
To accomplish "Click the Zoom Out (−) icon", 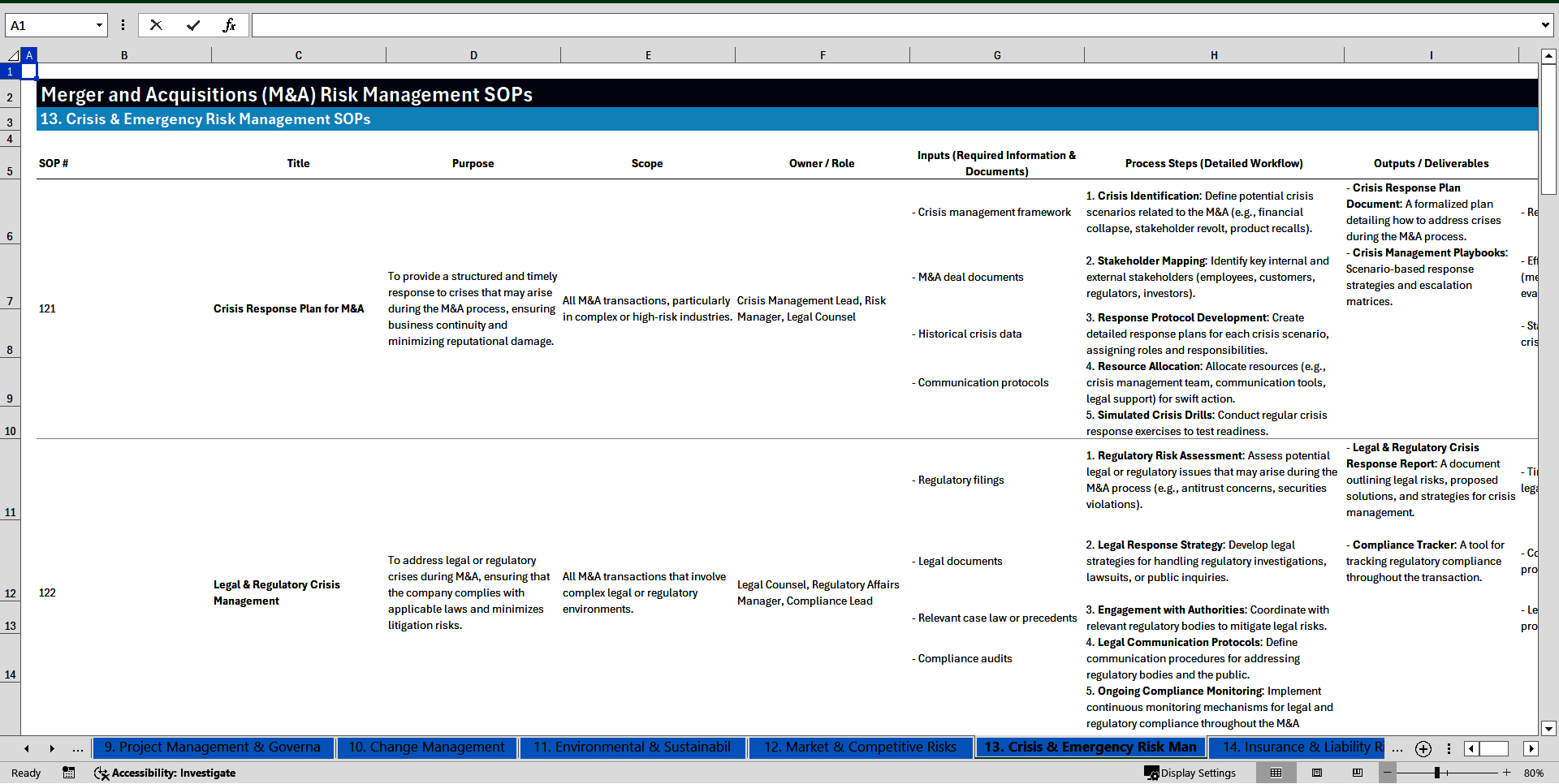I will (1386, 773).
